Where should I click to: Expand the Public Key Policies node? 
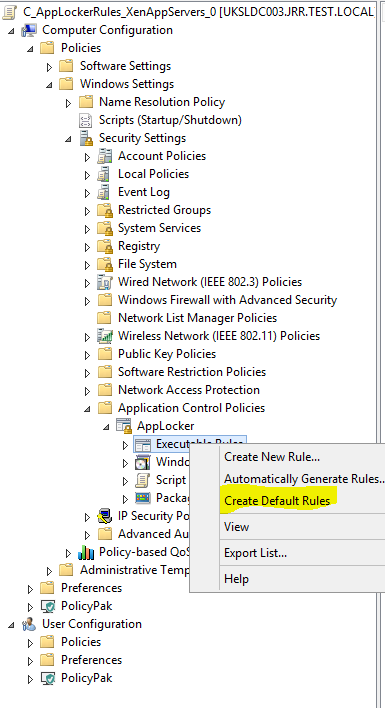tap(88, 355)
